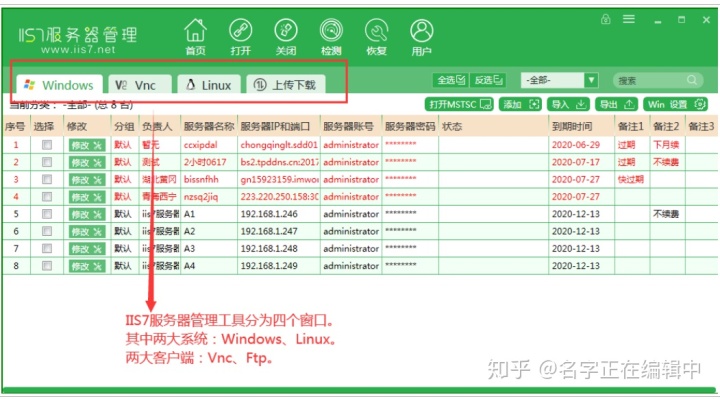Open the 用户 user icon
This screenshot has height=399, width=720.
click(x=422, y=37)
